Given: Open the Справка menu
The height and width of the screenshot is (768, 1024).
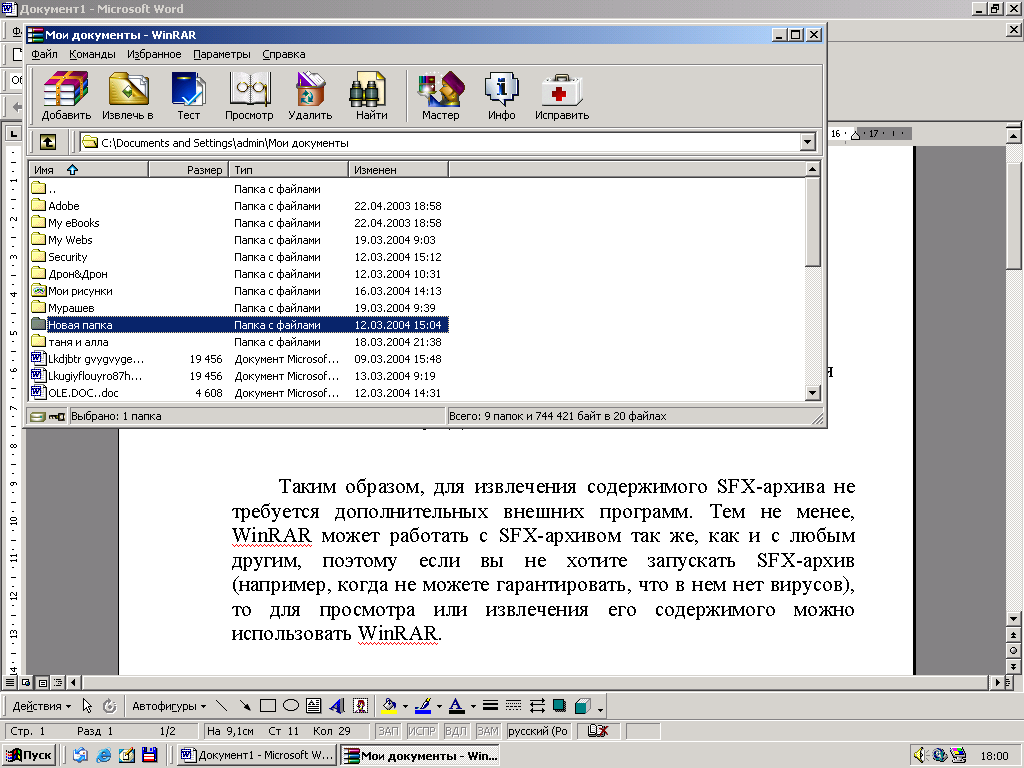Looking at the screenshot, I should click(x=283, y=54).
